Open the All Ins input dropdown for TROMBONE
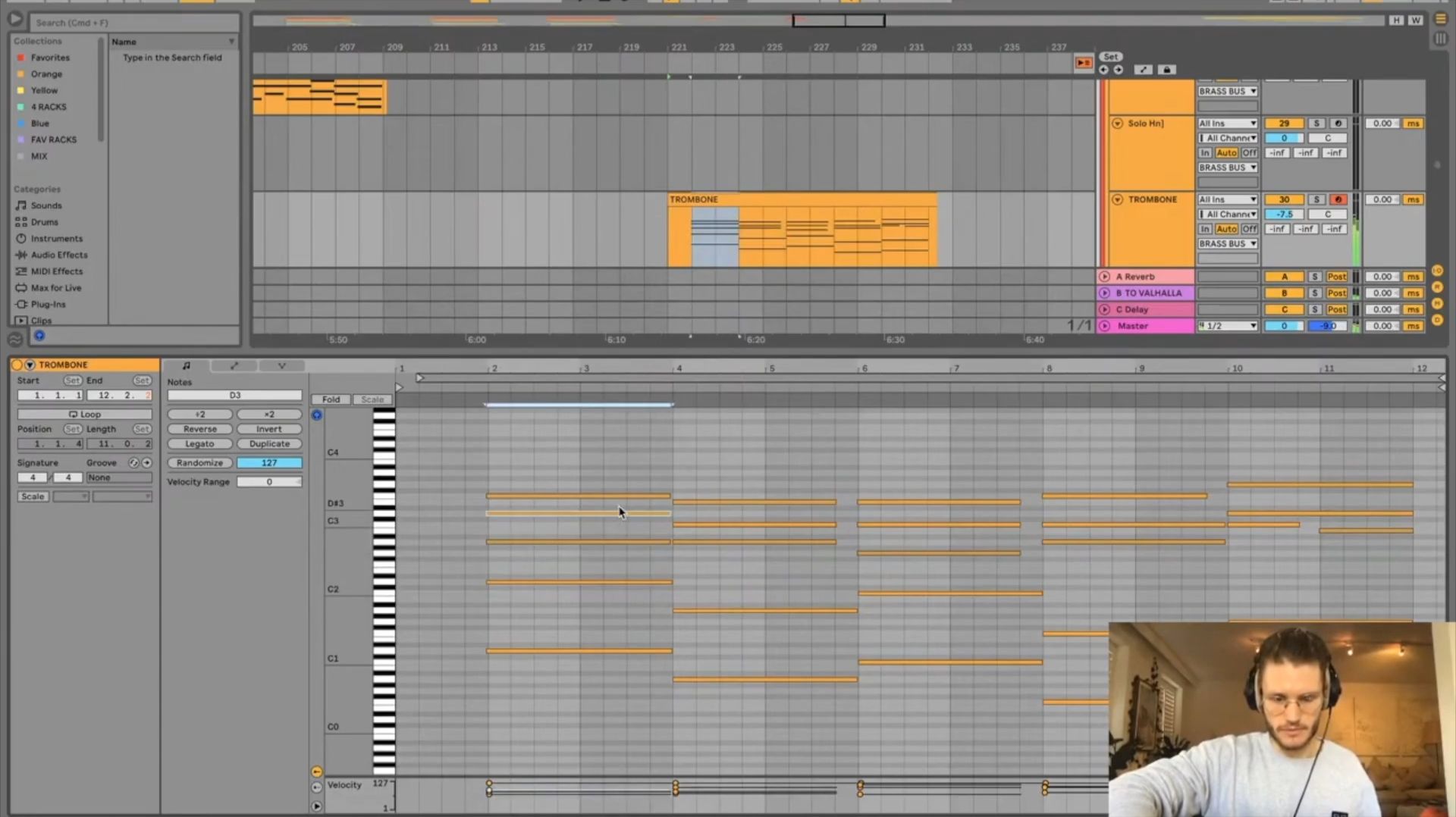Image resolution: width=1456 pixels, height=817 pixels. (x=1226, y=199)
